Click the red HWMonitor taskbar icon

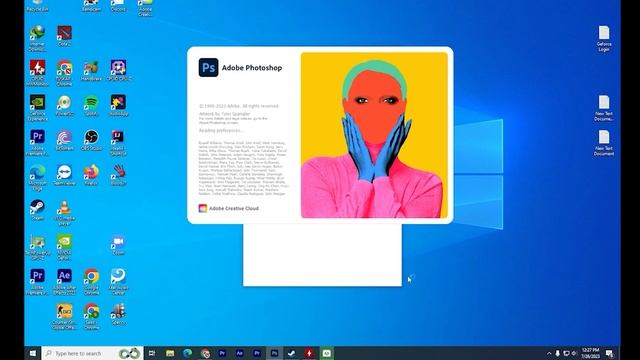tap(309, 353)
